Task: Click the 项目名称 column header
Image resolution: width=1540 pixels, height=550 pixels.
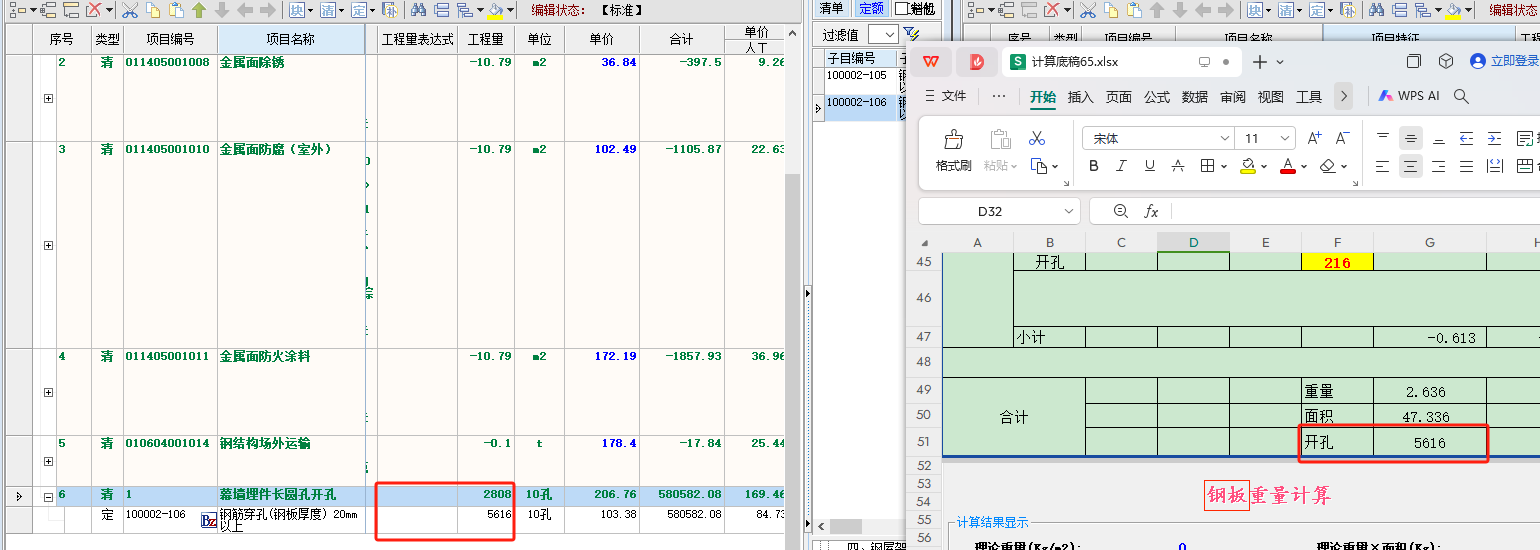Action: [291, 40]
